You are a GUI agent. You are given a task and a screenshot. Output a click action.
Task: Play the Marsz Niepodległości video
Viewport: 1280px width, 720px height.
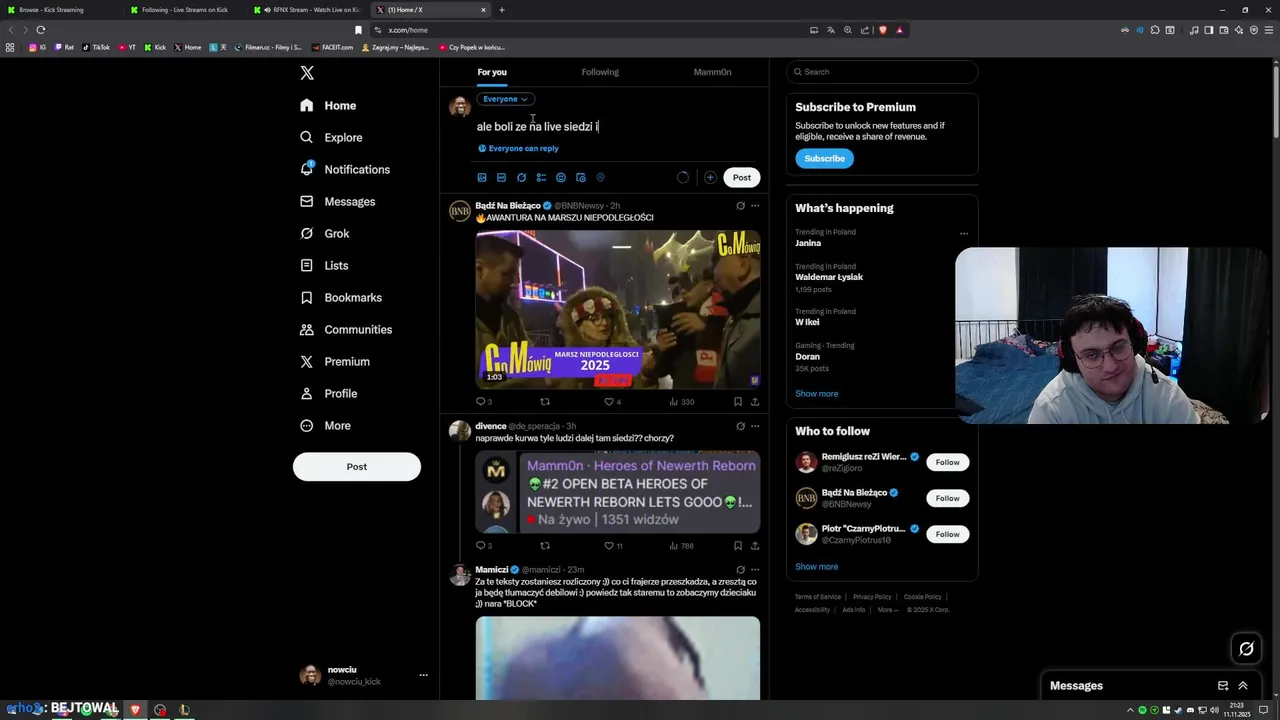[618, 309]
